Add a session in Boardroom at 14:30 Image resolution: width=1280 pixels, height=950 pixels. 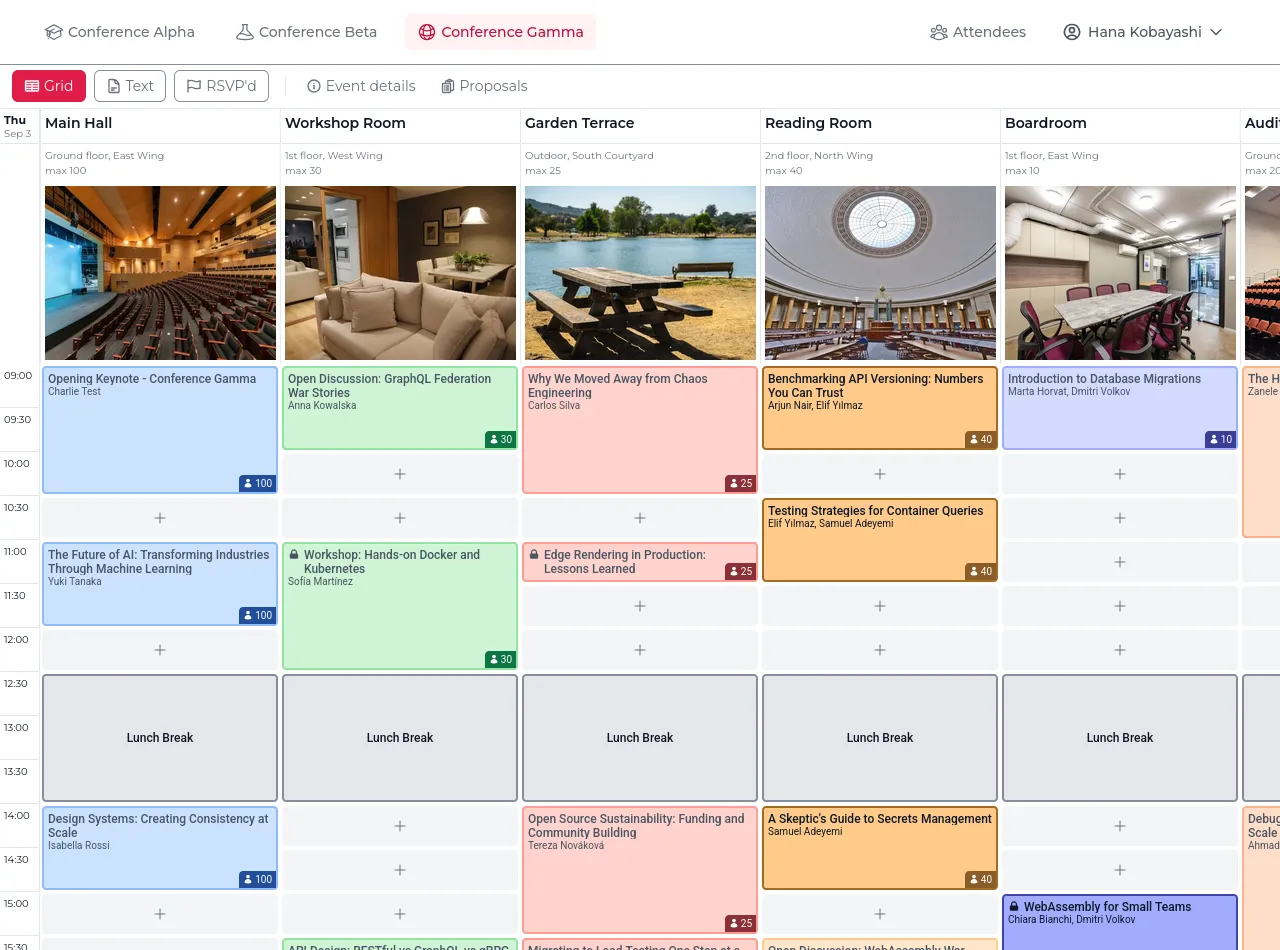(1120, 870)
